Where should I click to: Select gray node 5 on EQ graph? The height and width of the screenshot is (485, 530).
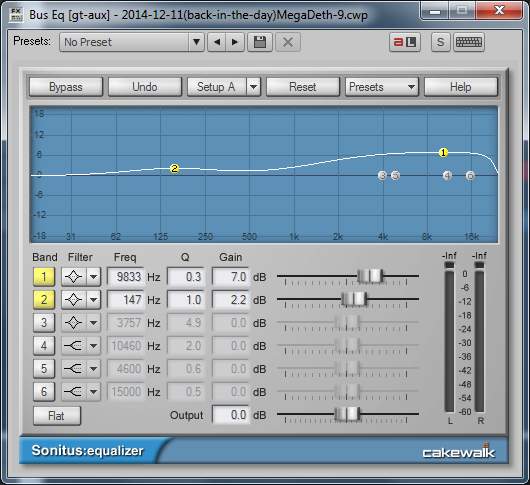pyautogui.click(x=395, y=175)
